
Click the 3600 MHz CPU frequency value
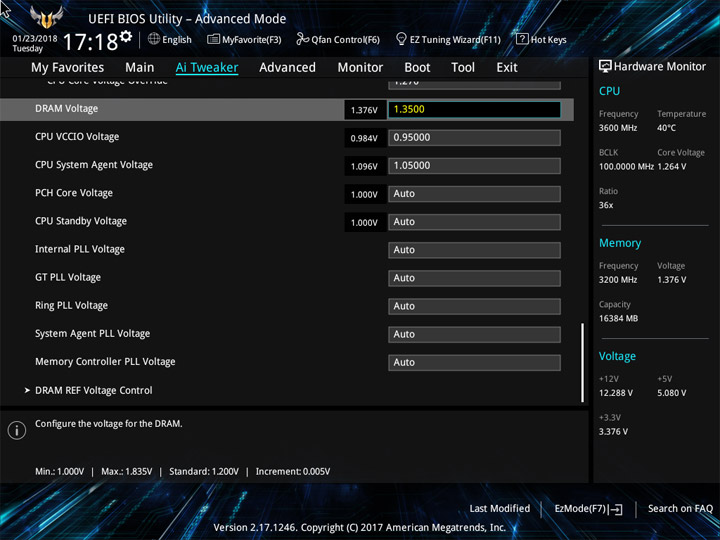click(x=618, y=128)
